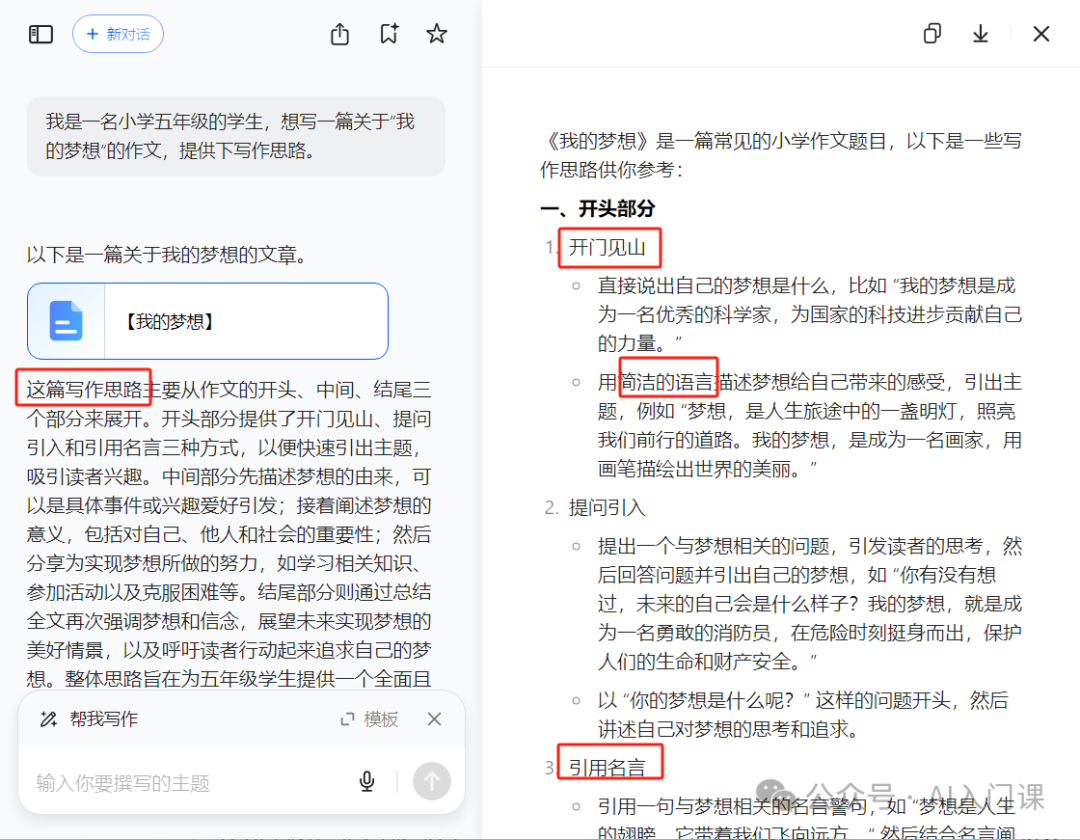Click list item 提问引入
Viewport: 1080px width, 840px height.
click(607, 507)
